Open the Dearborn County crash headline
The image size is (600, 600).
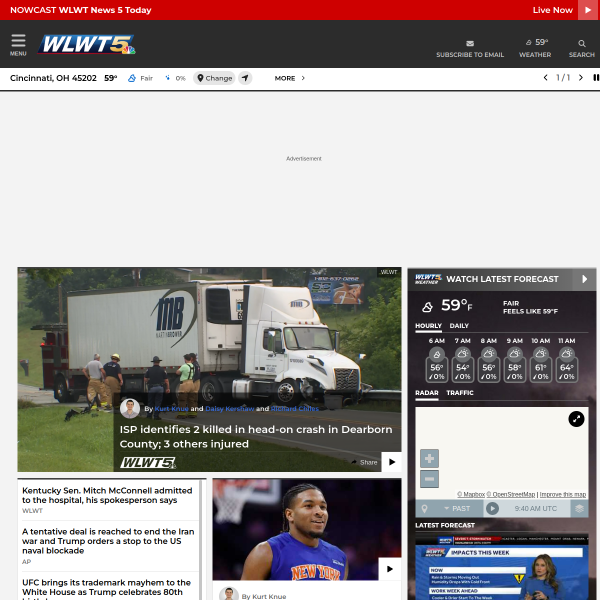click(256, 437)
